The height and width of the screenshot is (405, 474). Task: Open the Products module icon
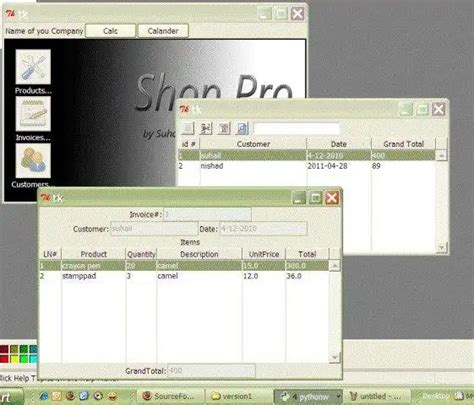pos(33,67)
